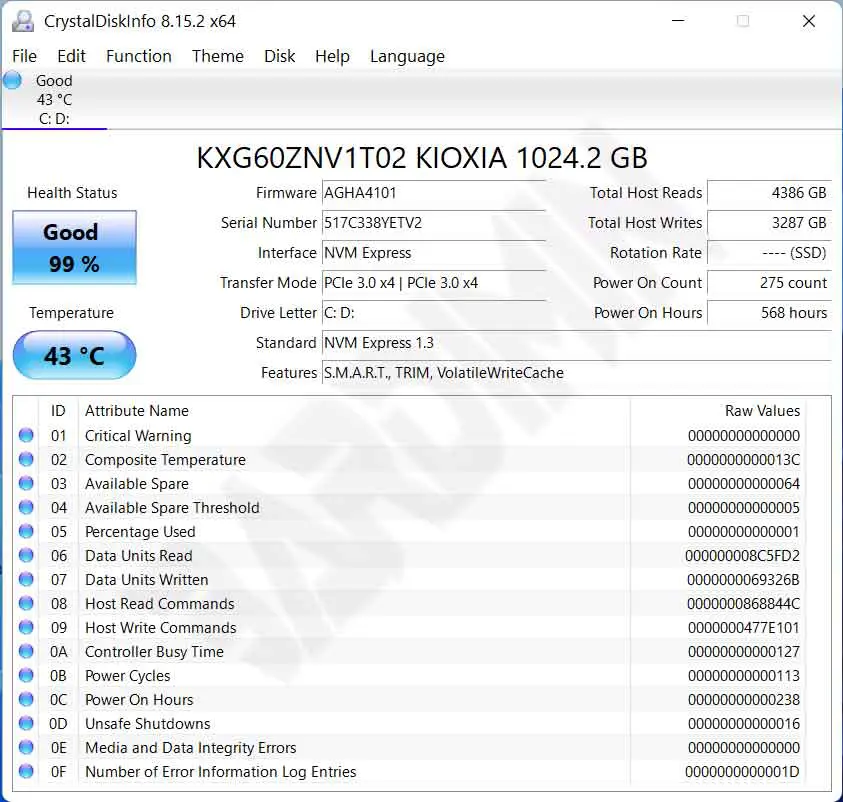The width and height of the screenshot is (843, 802).
Task: Click raw value 00000000000238
Action: (744, 700)
